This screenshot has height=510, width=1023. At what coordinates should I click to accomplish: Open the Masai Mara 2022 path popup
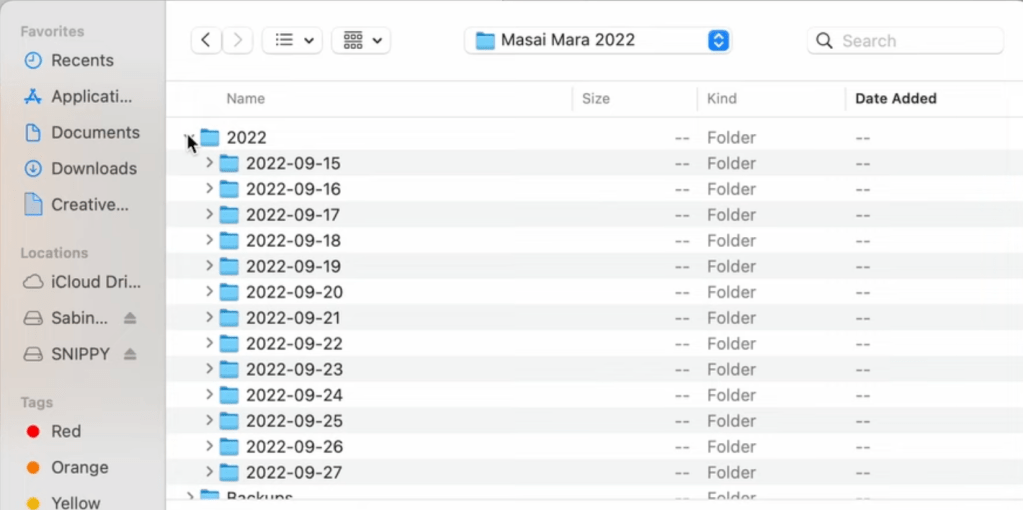tap(598, 41)
